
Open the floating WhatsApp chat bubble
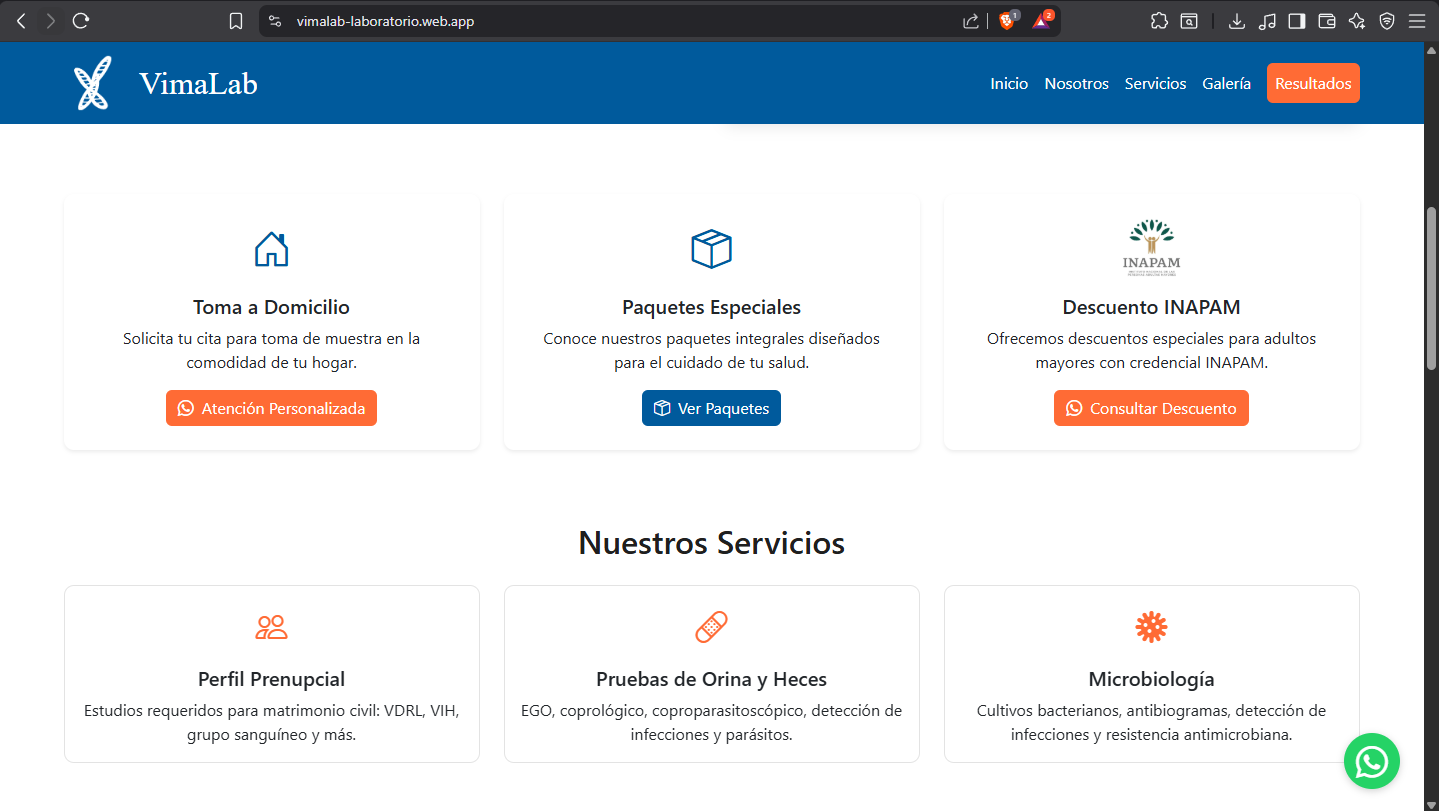coord(1371,761)
